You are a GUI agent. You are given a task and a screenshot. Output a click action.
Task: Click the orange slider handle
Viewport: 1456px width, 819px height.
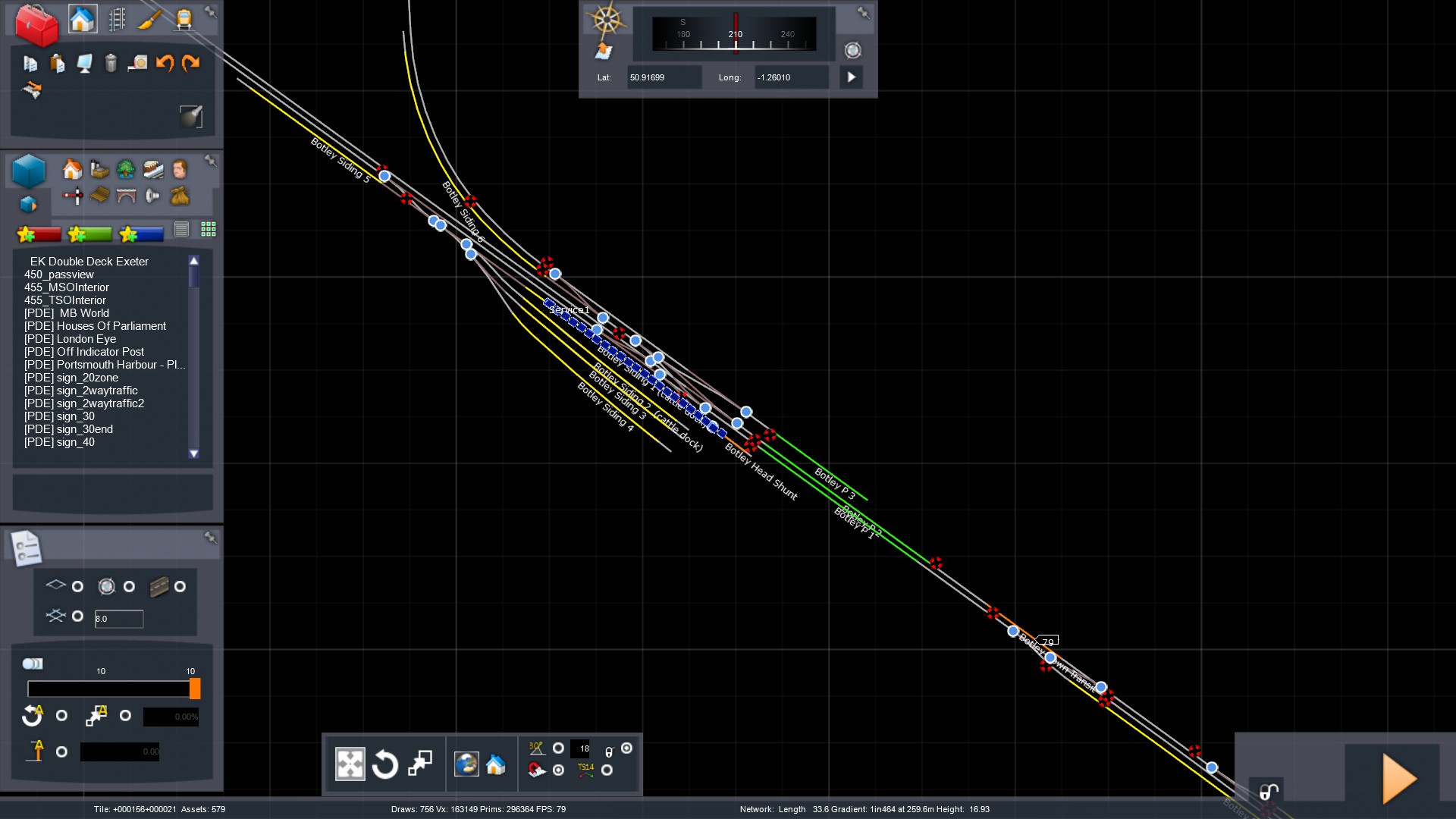(195, 689)
